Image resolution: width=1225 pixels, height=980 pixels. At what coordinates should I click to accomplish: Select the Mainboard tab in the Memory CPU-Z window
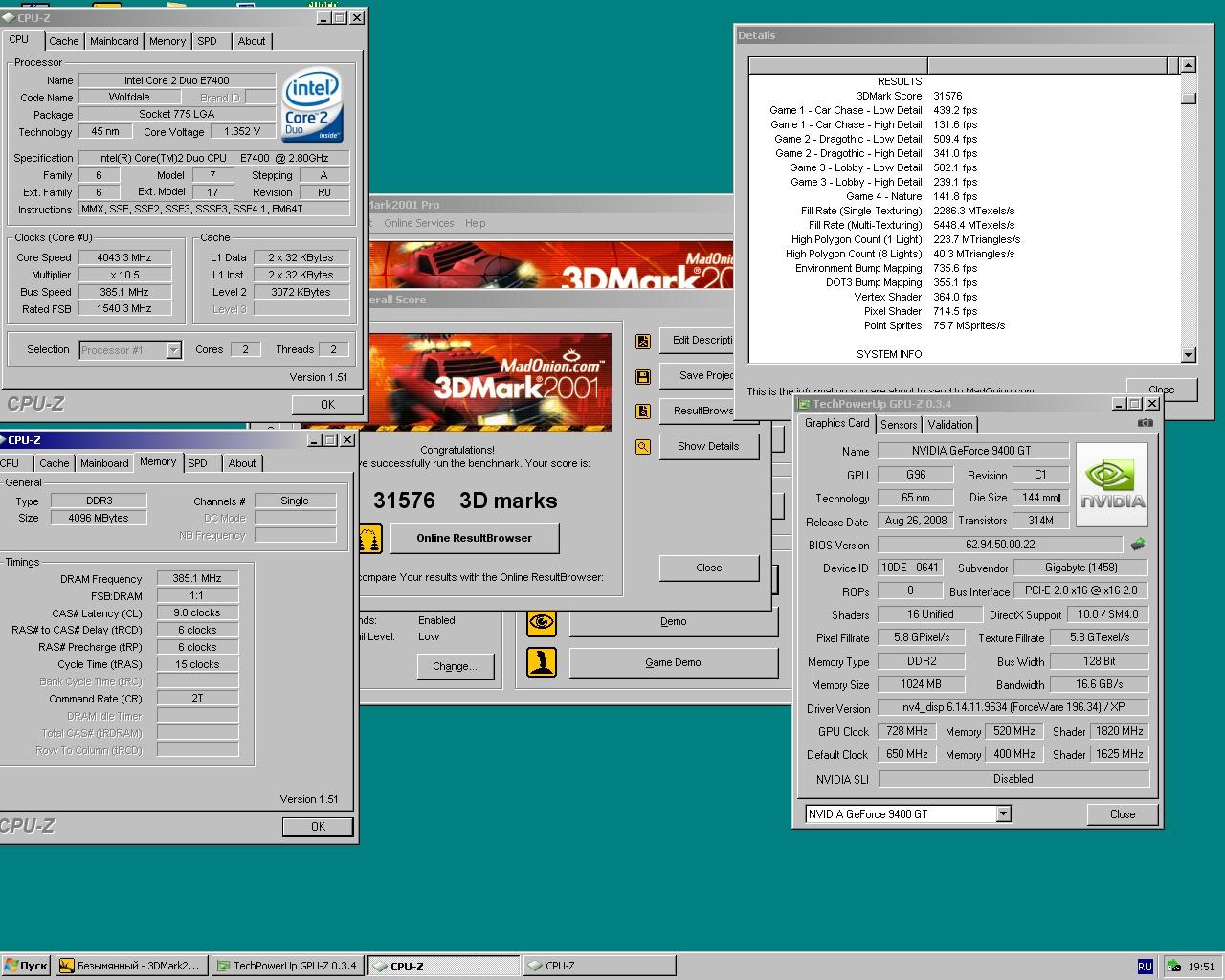[104, 463]
